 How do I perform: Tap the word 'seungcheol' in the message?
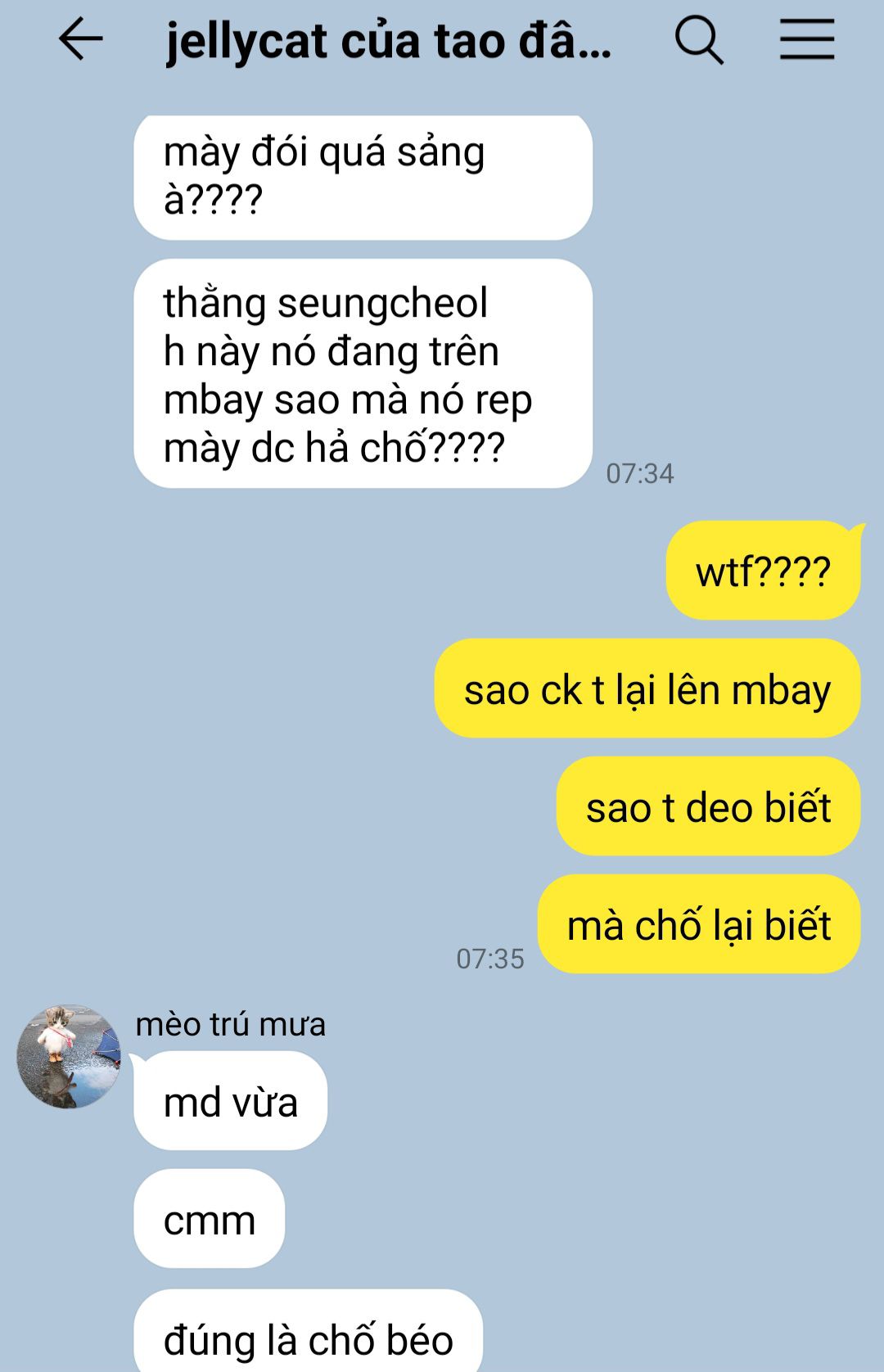[382, 304]
